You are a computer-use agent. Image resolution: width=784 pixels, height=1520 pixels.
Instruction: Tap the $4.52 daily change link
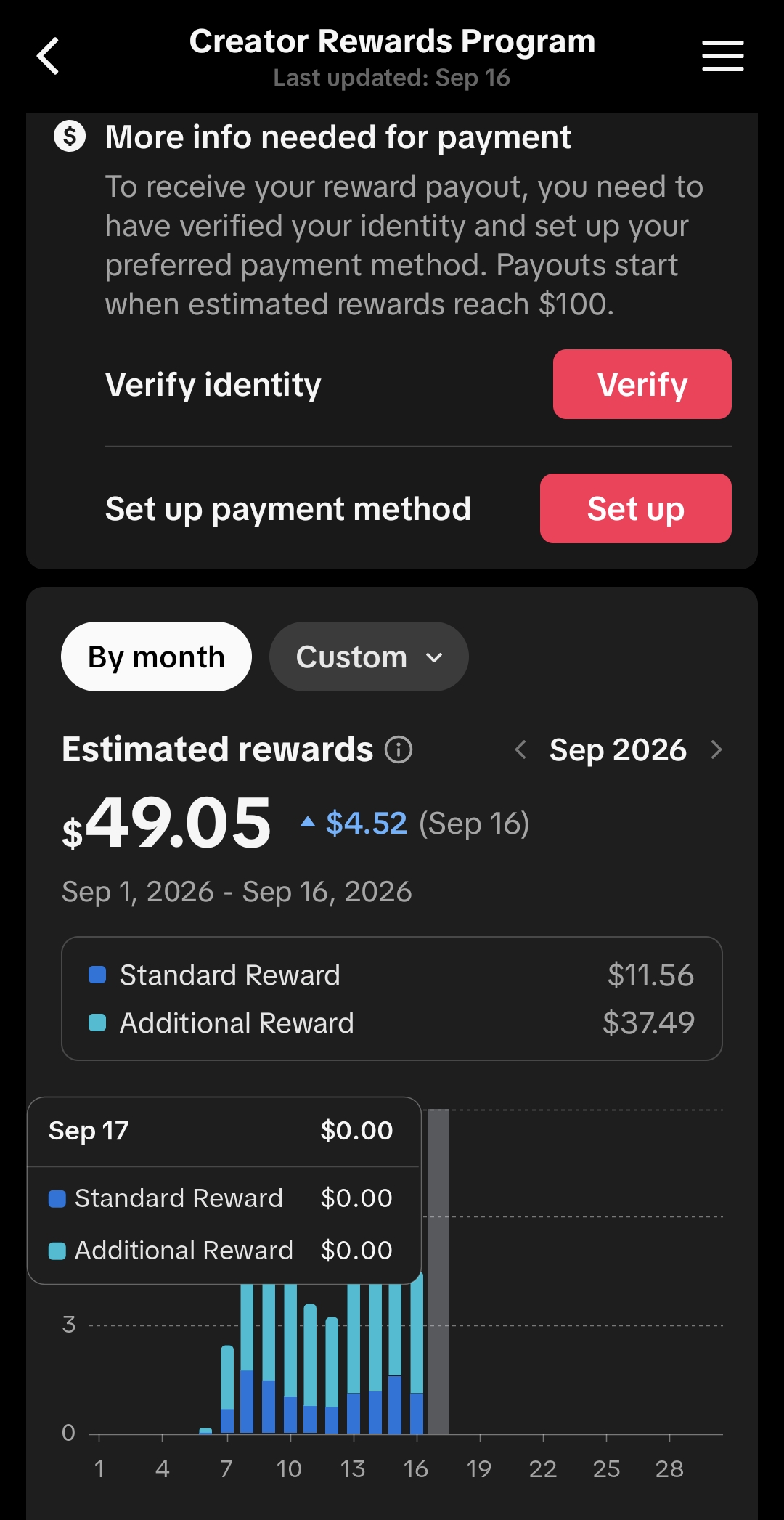pyautogui.click(x=366, y=824)
